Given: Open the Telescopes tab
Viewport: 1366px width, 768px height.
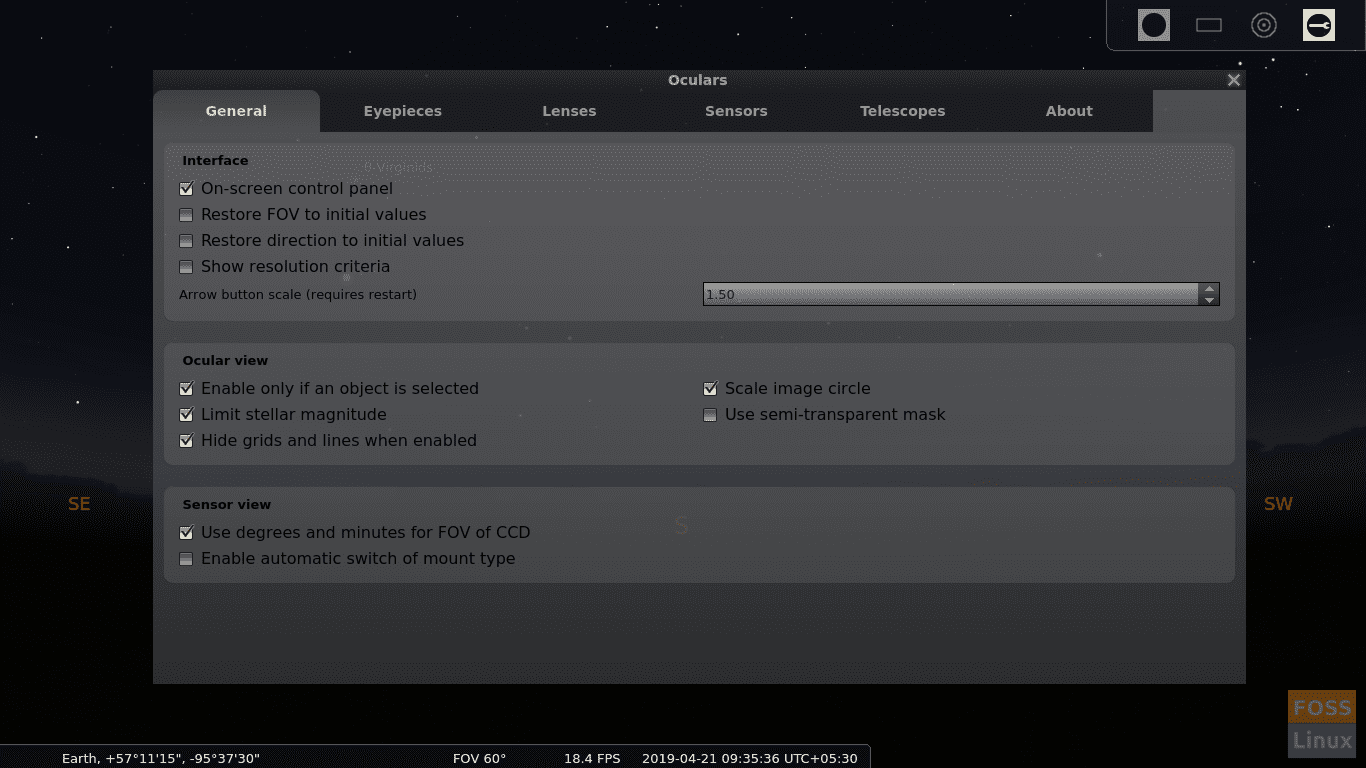Looking at the screenshot, I should [x=903, y=111].
